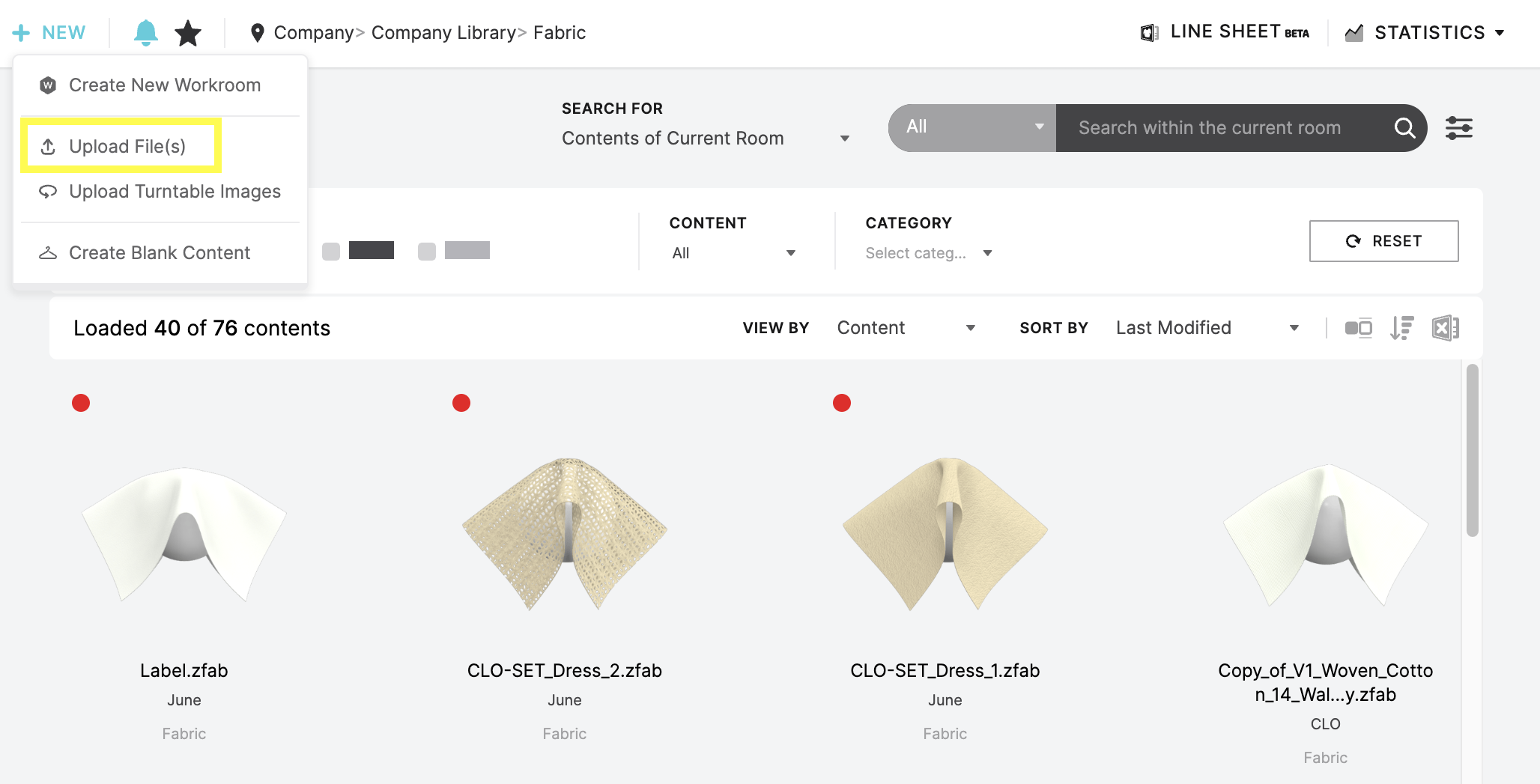1540x784 pixels.
Task: Click the dark color swatch in the filter bar
Action: pyautogui.click(x=372, y=251)
